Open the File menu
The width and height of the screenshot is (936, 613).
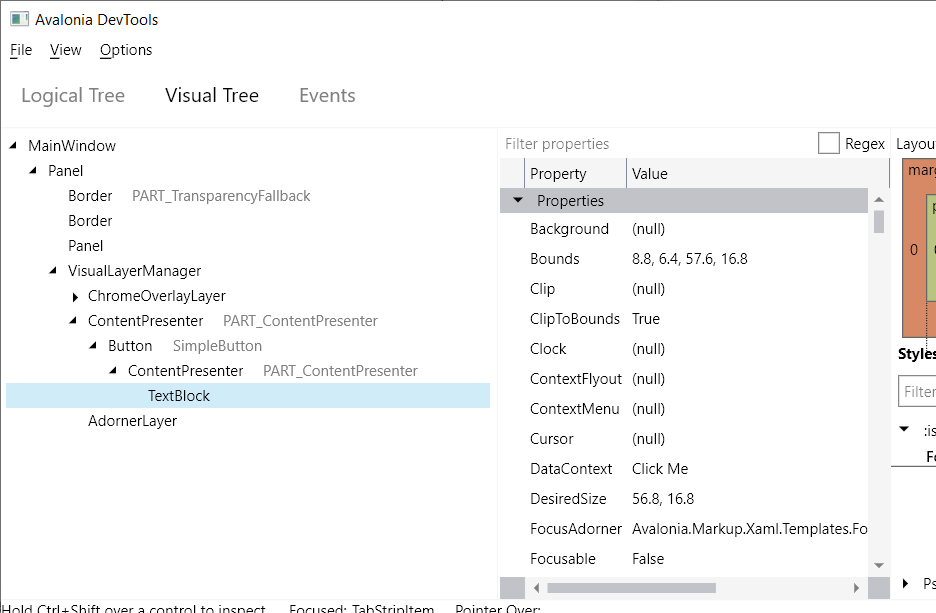21,50
